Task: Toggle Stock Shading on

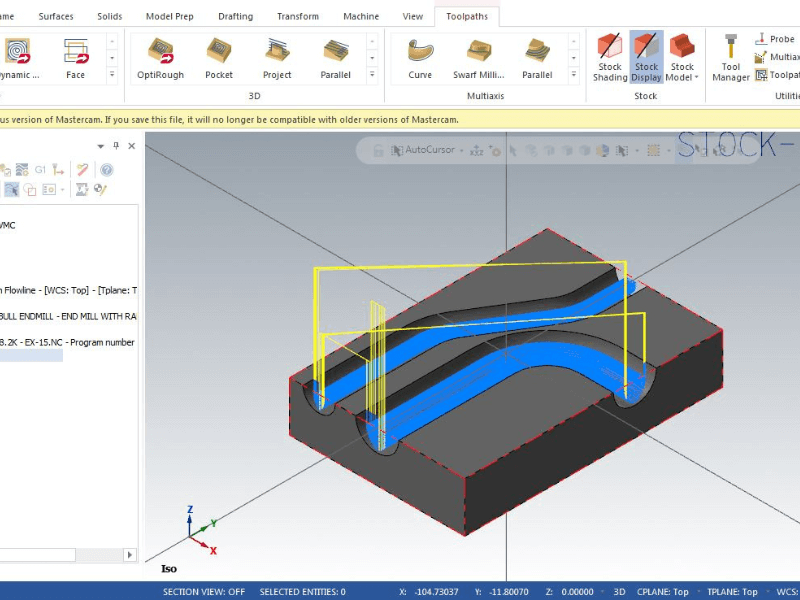Action: (x=609, y=57)
